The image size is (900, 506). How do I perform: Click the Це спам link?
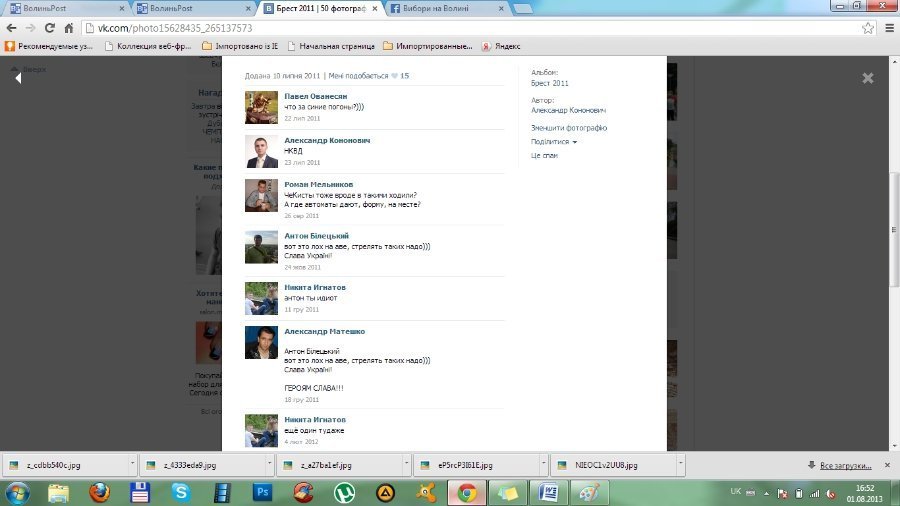pos(544,156)
